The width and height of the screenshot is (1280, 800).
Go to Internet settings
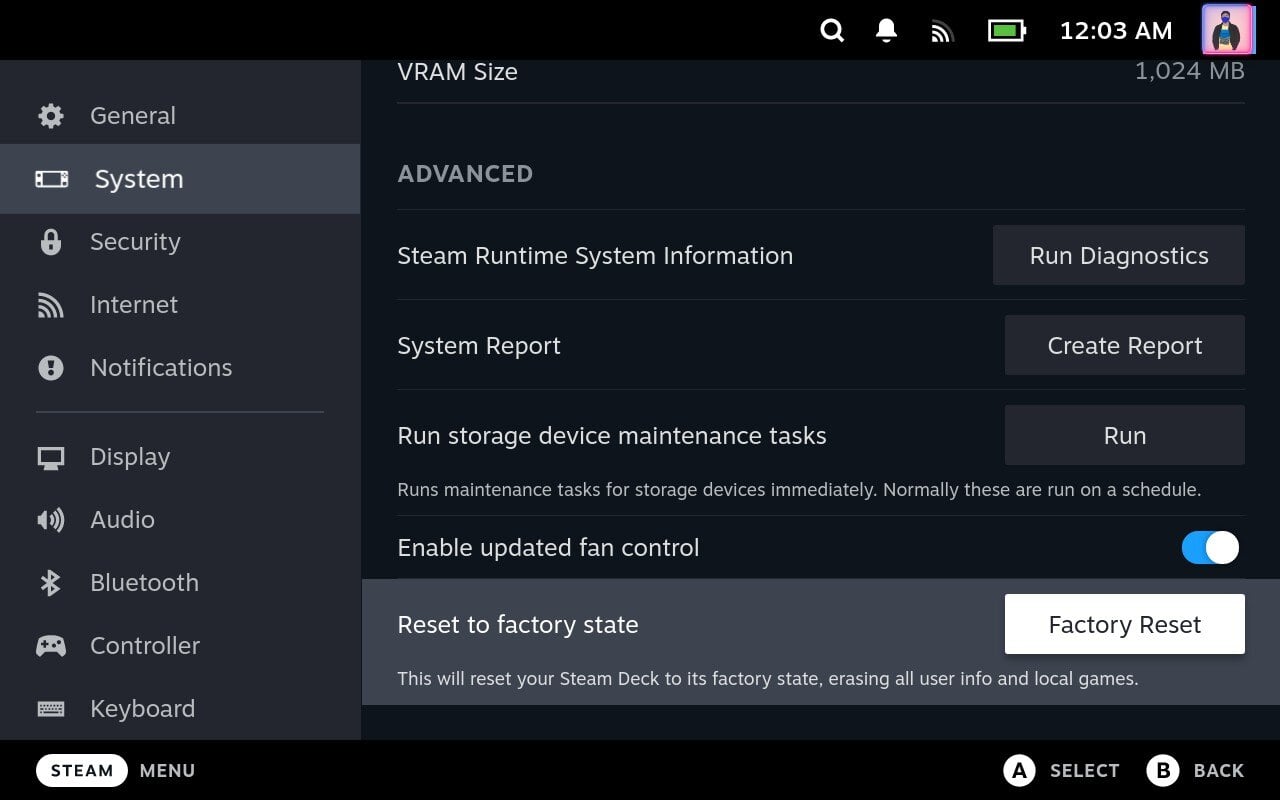coord(180,305)
